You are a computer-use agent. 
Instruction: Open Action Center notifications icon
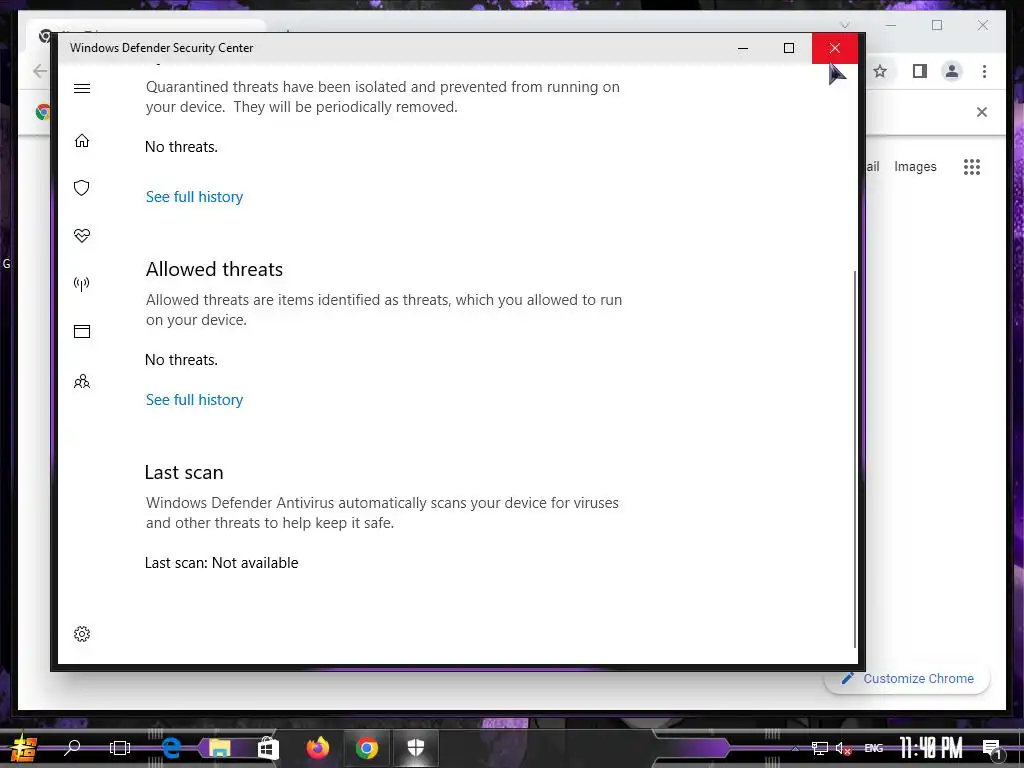(x=993, y=749)
